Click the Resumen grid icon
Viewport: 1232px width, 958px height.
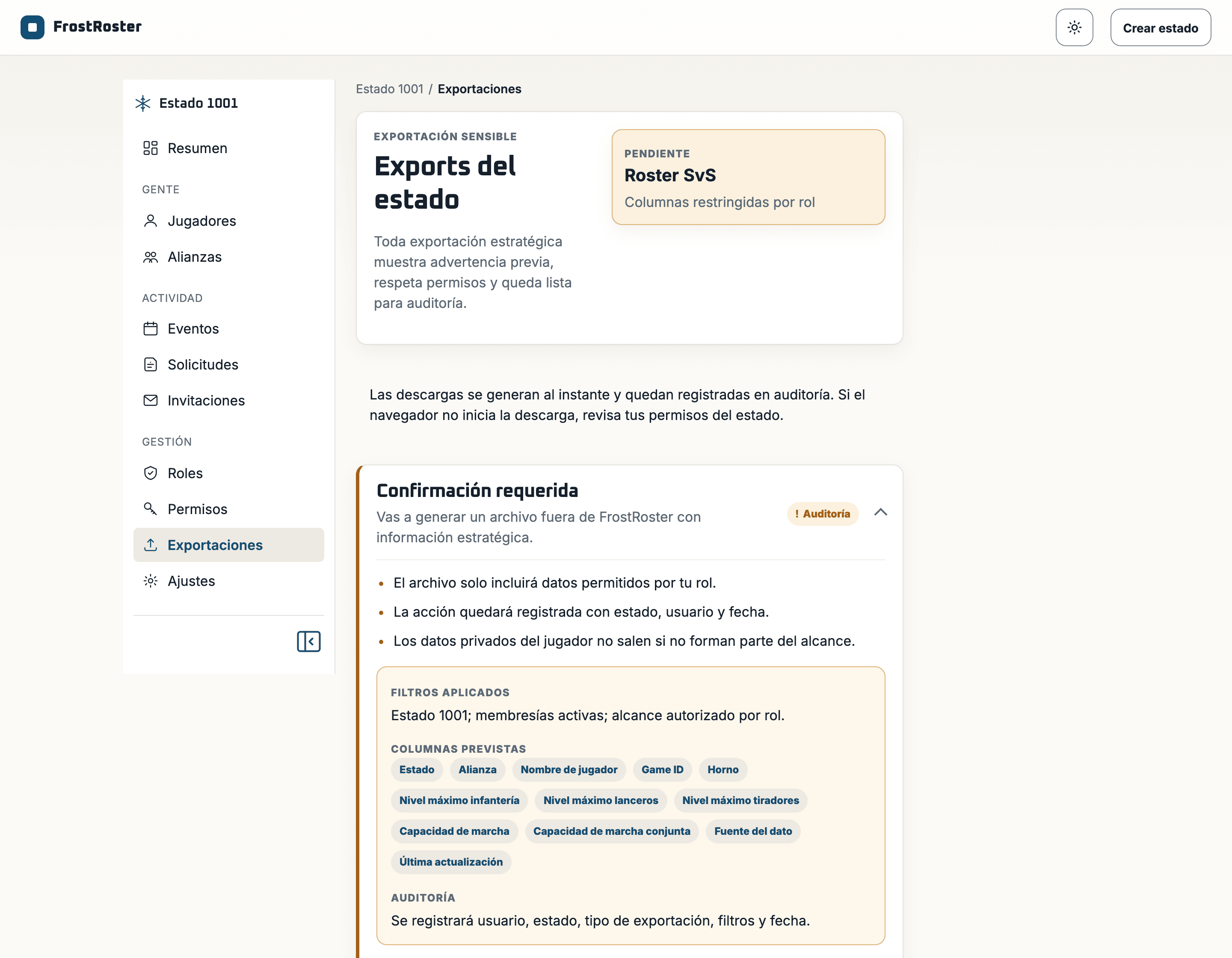click(x=150, y=148)
